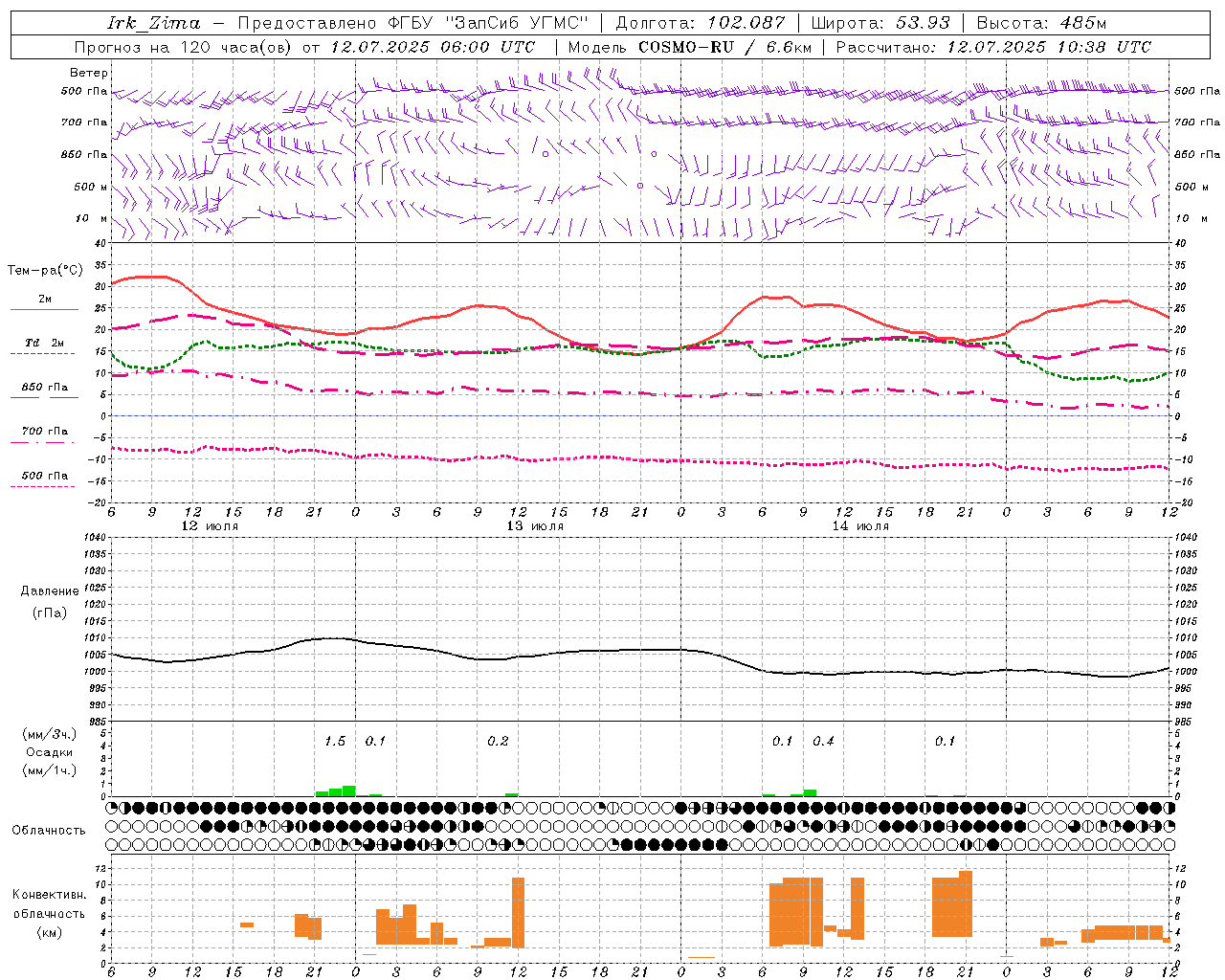1225x980 pixels.
Task: Select the "Модель COSMO-RU / 6.6км" label
Action: [690, 47]
